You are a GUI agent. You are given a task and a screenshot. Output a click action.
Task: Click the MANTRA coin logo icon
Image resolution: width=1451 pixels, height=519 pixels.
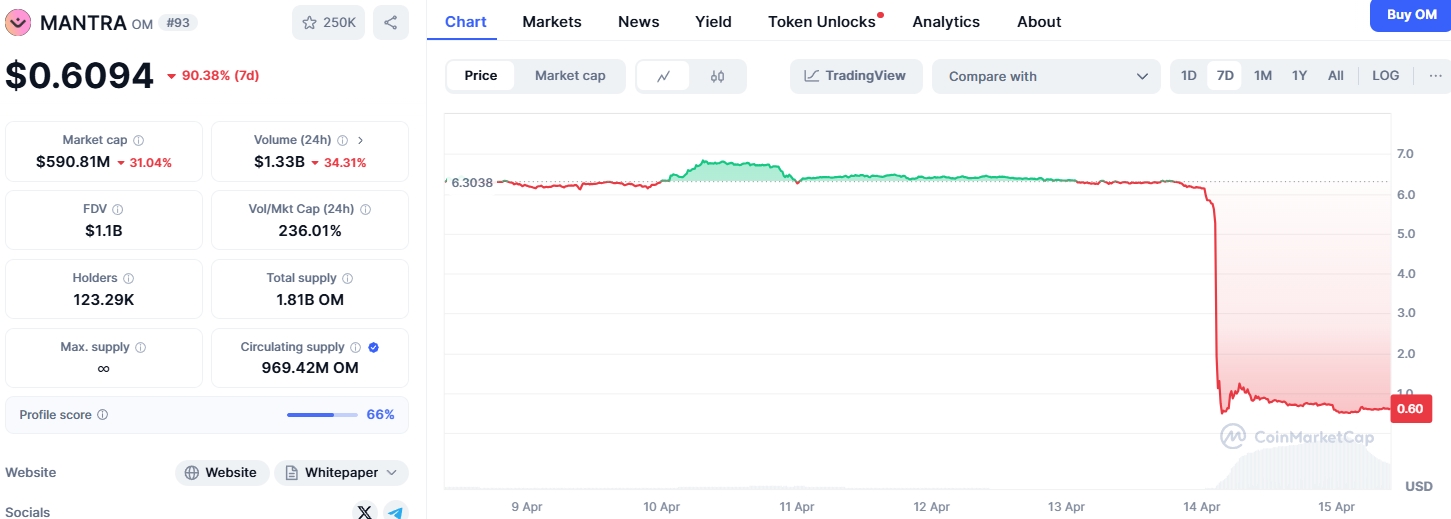tap(18, 22)
